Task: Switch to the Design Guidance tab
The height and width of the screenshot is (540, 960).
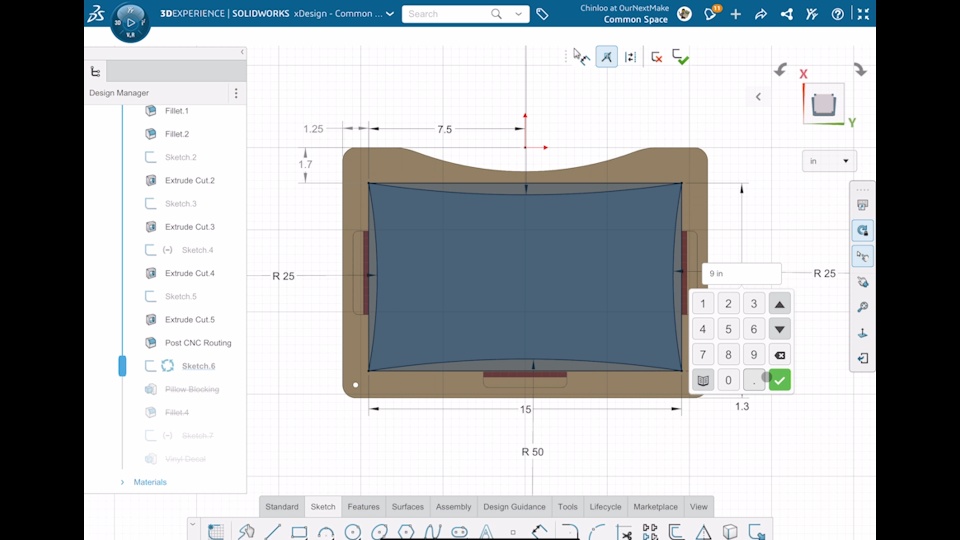Action: 514,506
